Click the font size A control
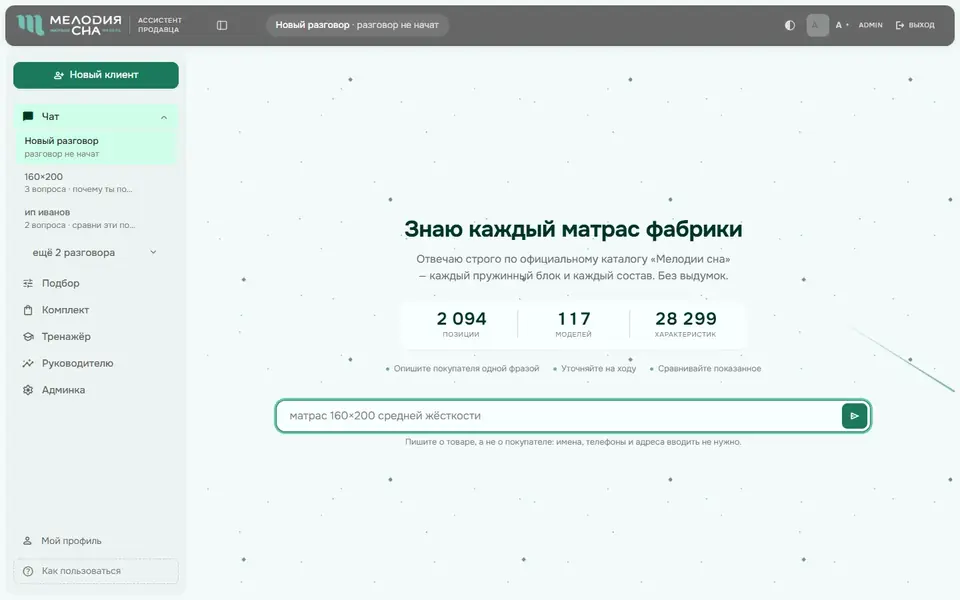The width and height of the screenshot is (960, 600). [x=842, y=25]
